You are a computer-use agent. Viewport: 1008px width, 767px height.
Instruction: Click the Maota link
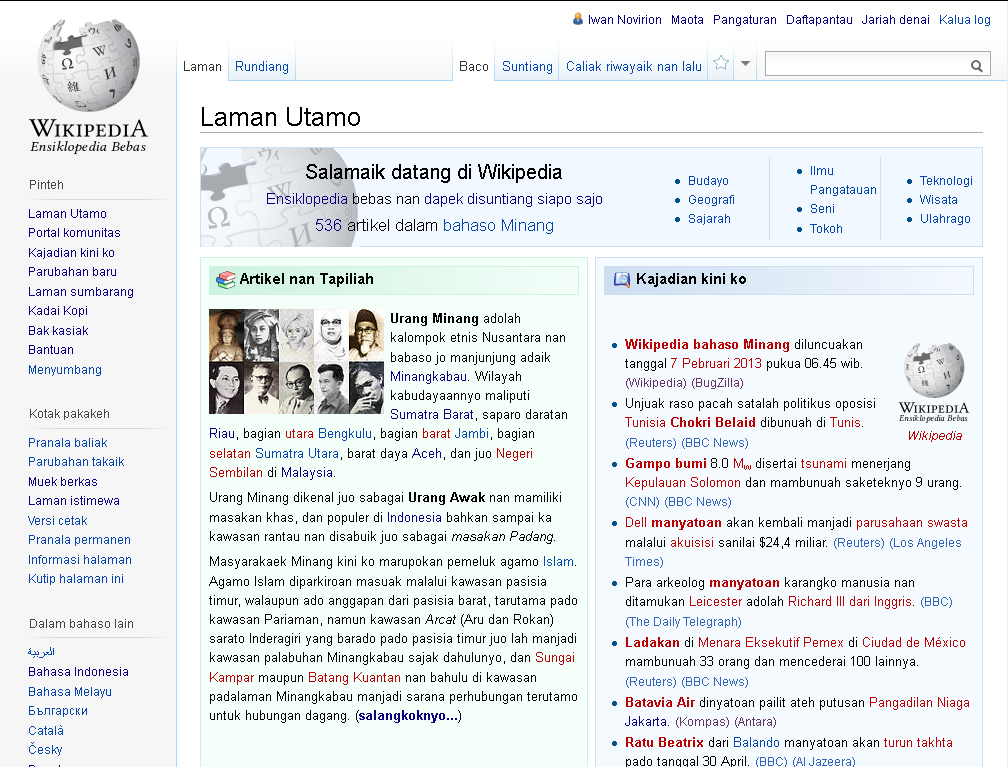[687, 19]
